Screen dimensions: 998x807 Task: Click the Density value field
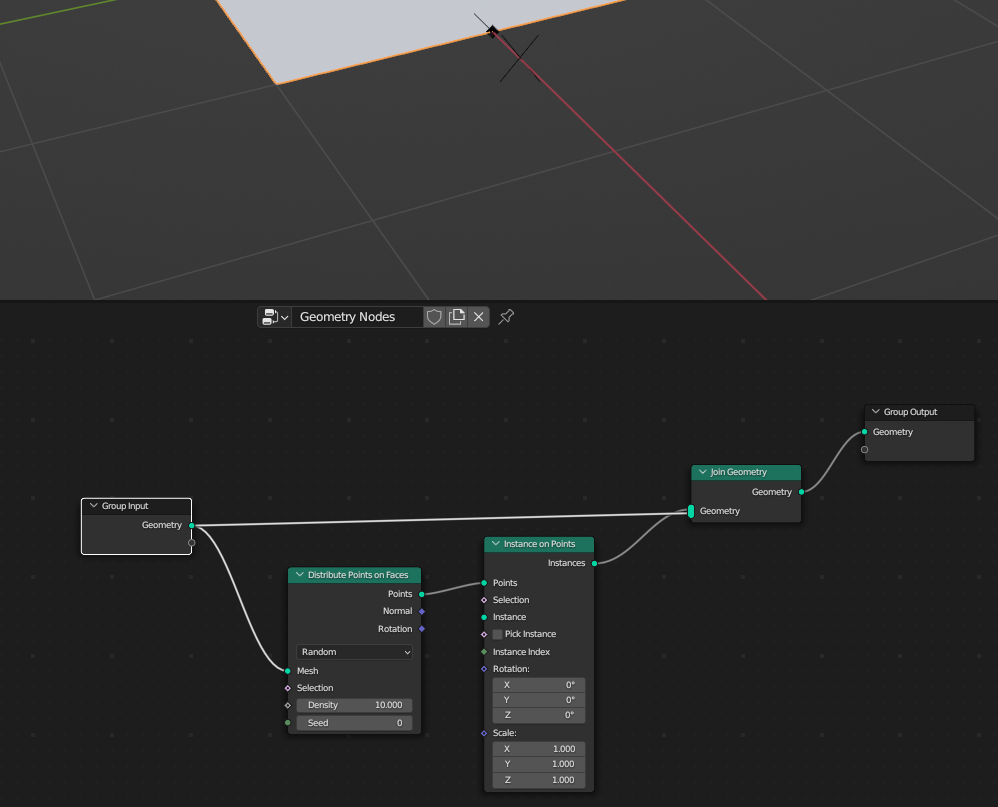[354, 705]
